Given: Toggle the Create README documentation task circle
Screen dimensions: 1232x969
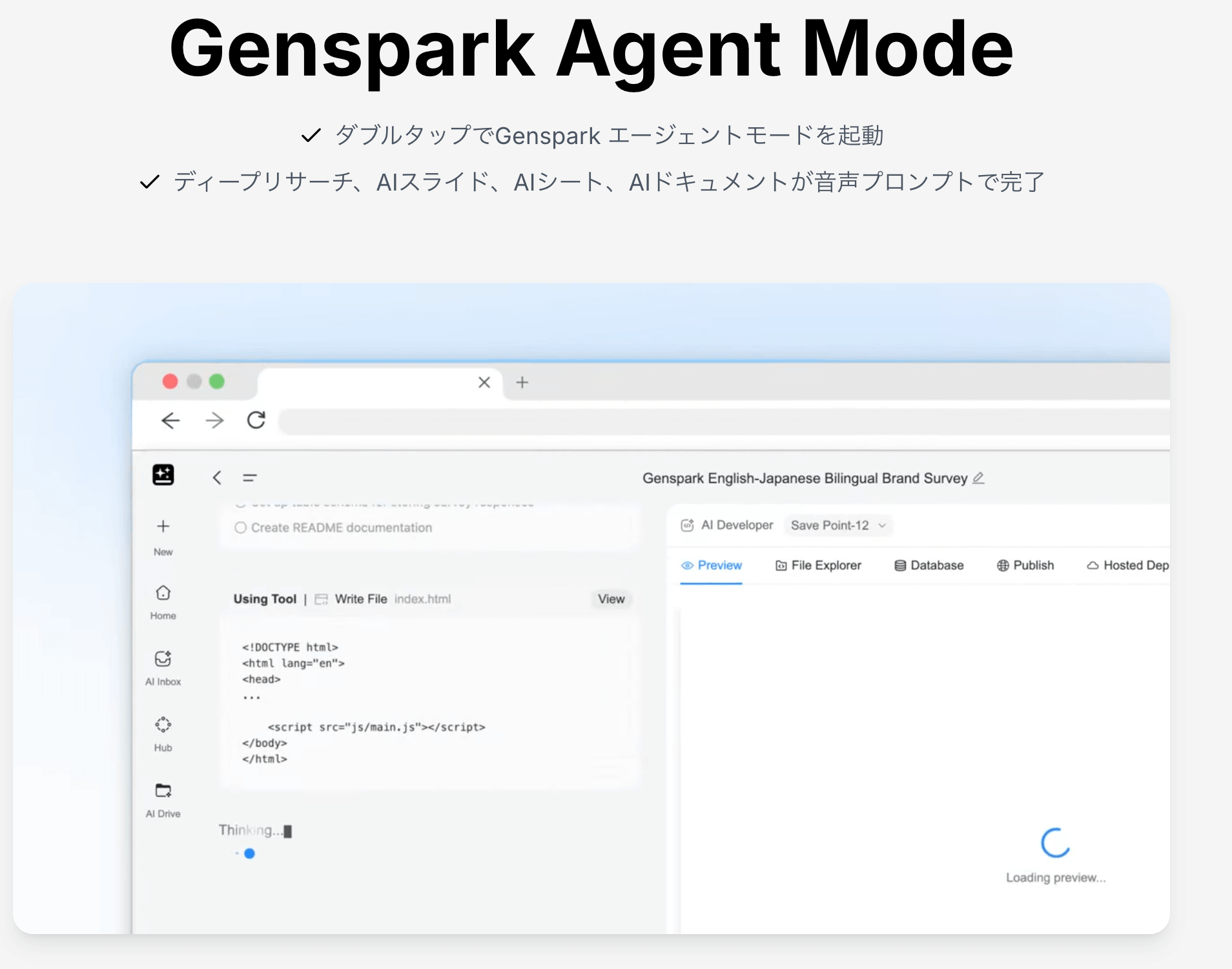Looking at the screenshot, I should [x=240, y=528].
